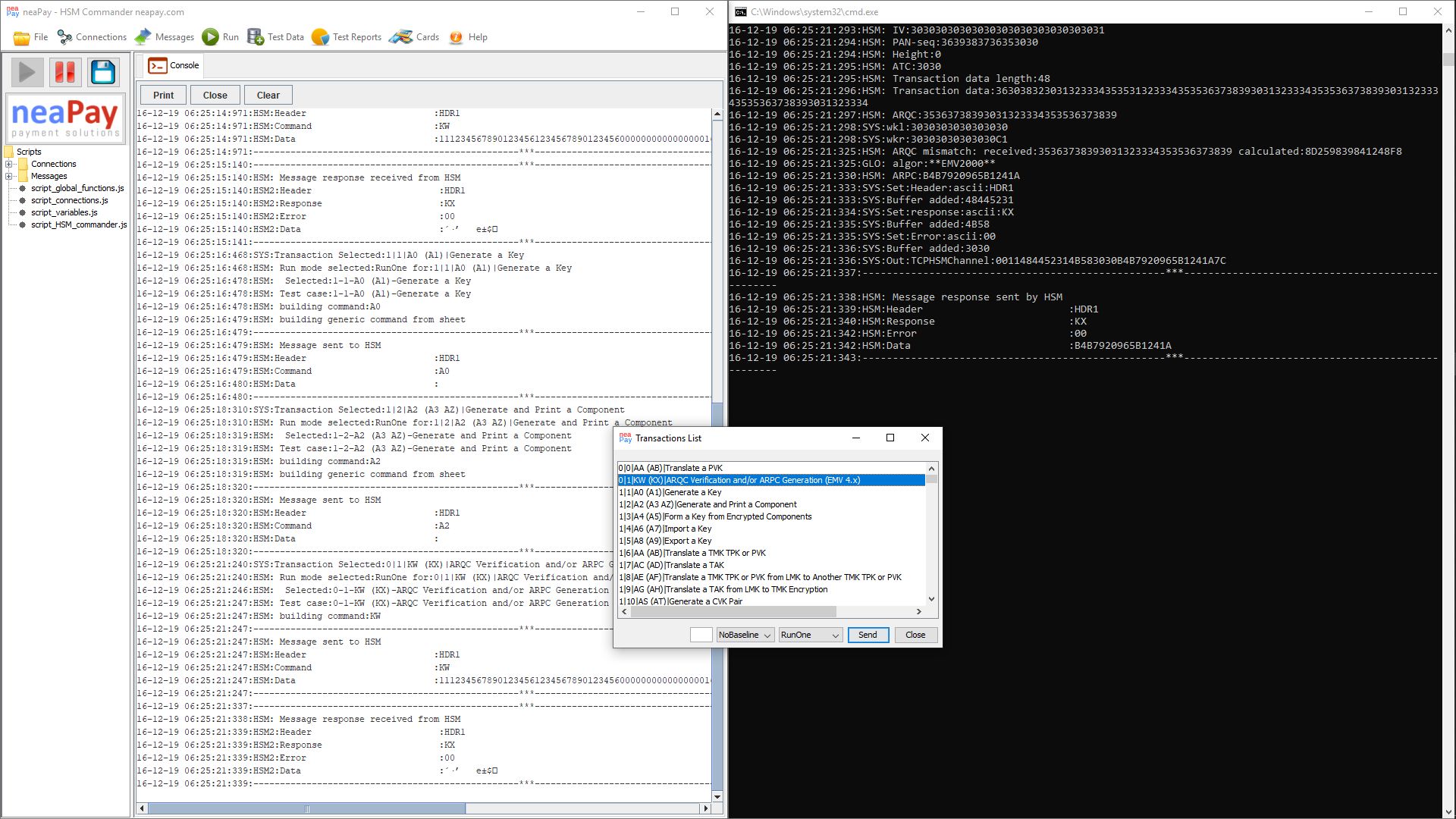This screenshot has height=819, width=1456.
Task: Open the Messages toolbar icon
Action: pyautogui.click(x=143, y=37)
